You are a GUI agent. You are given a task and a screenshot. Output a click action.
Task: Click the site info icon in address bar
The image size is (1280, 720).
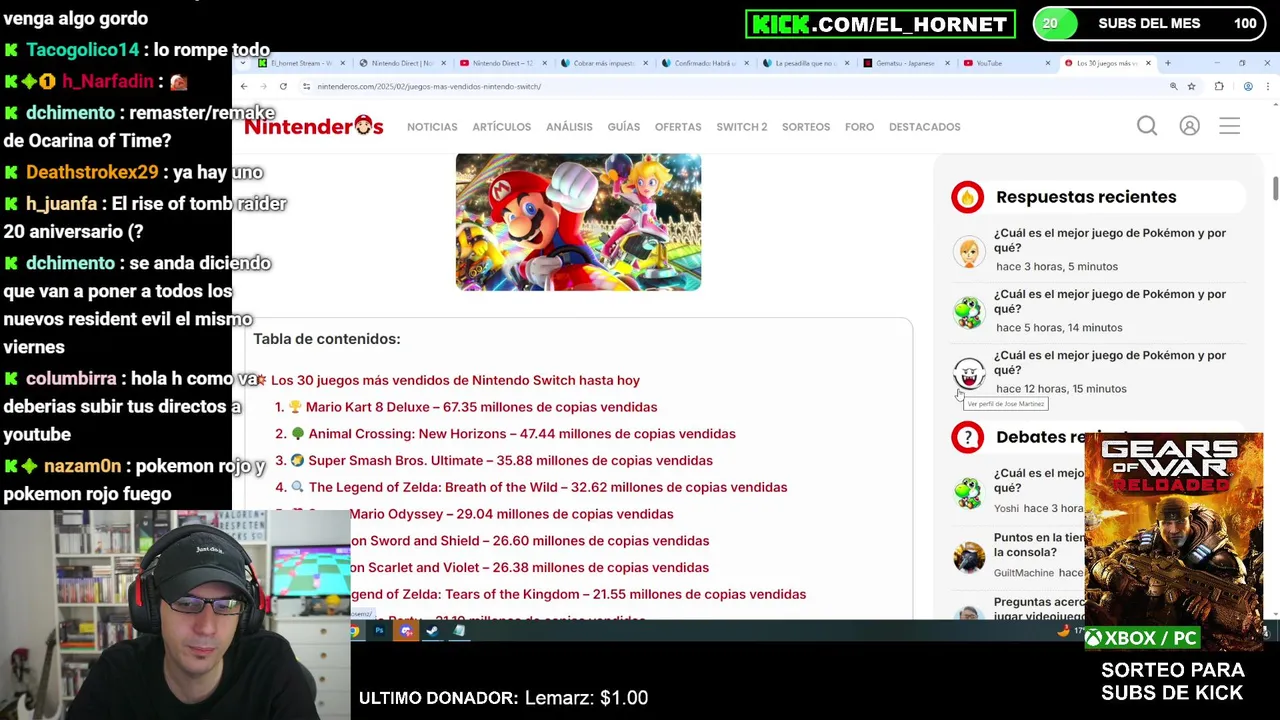click(306, 86)
